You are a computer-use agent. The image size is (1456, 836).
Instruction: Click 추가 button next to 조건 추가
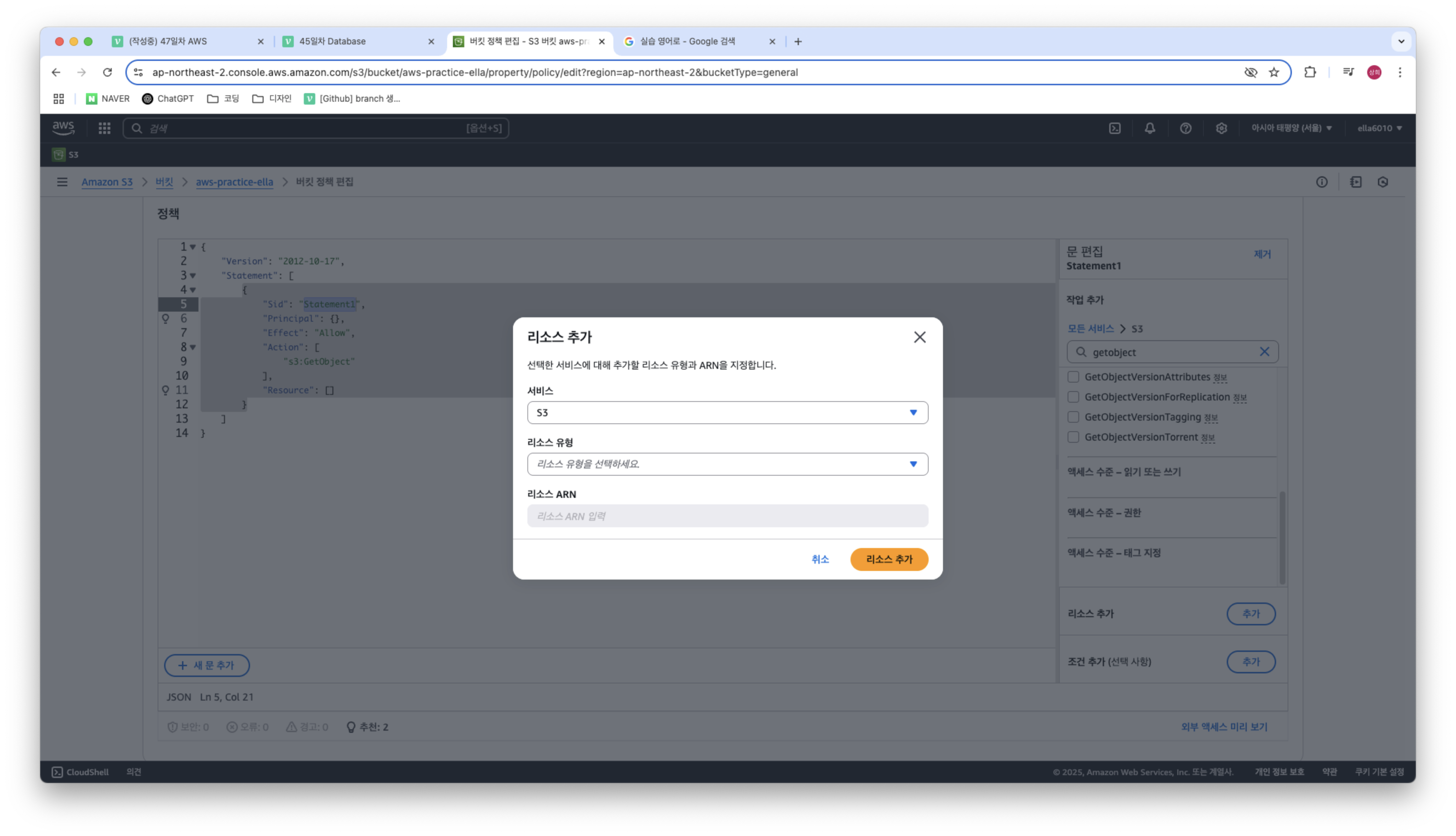click(1250, 662)
